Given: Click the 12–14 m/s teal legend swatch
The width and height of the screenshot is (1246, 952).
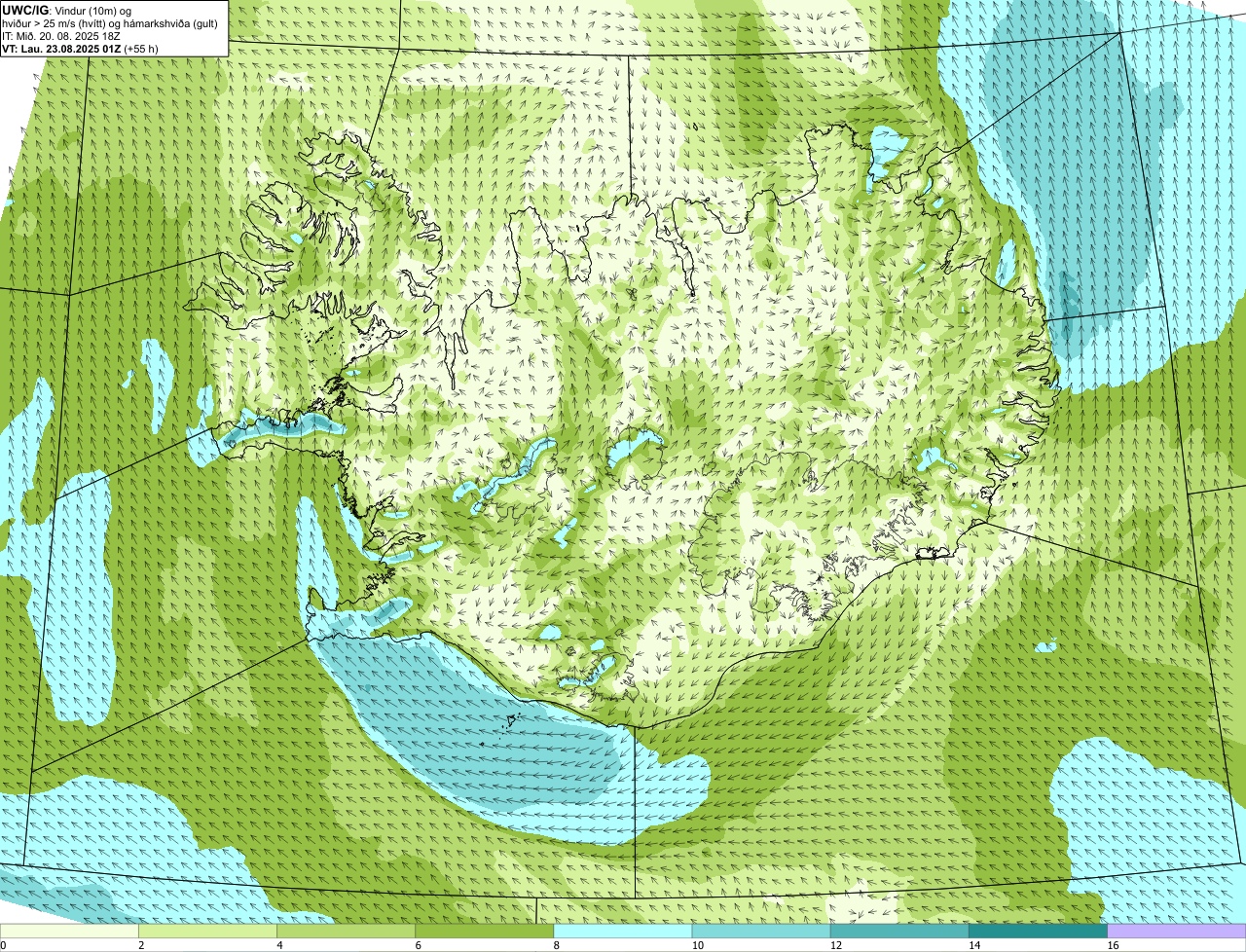Looking at the screenshot, I should tap(899, 931).
